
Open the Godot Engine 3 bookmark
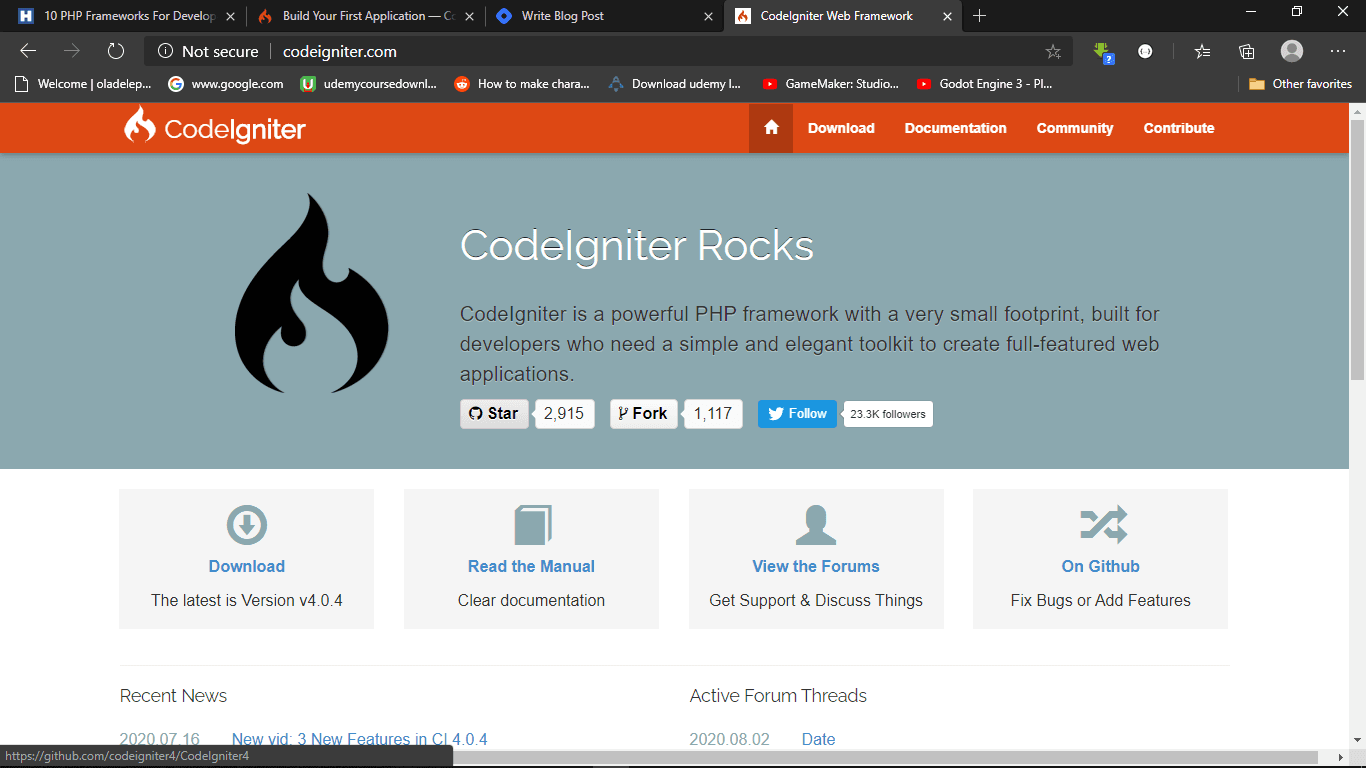tap(984, 84)
